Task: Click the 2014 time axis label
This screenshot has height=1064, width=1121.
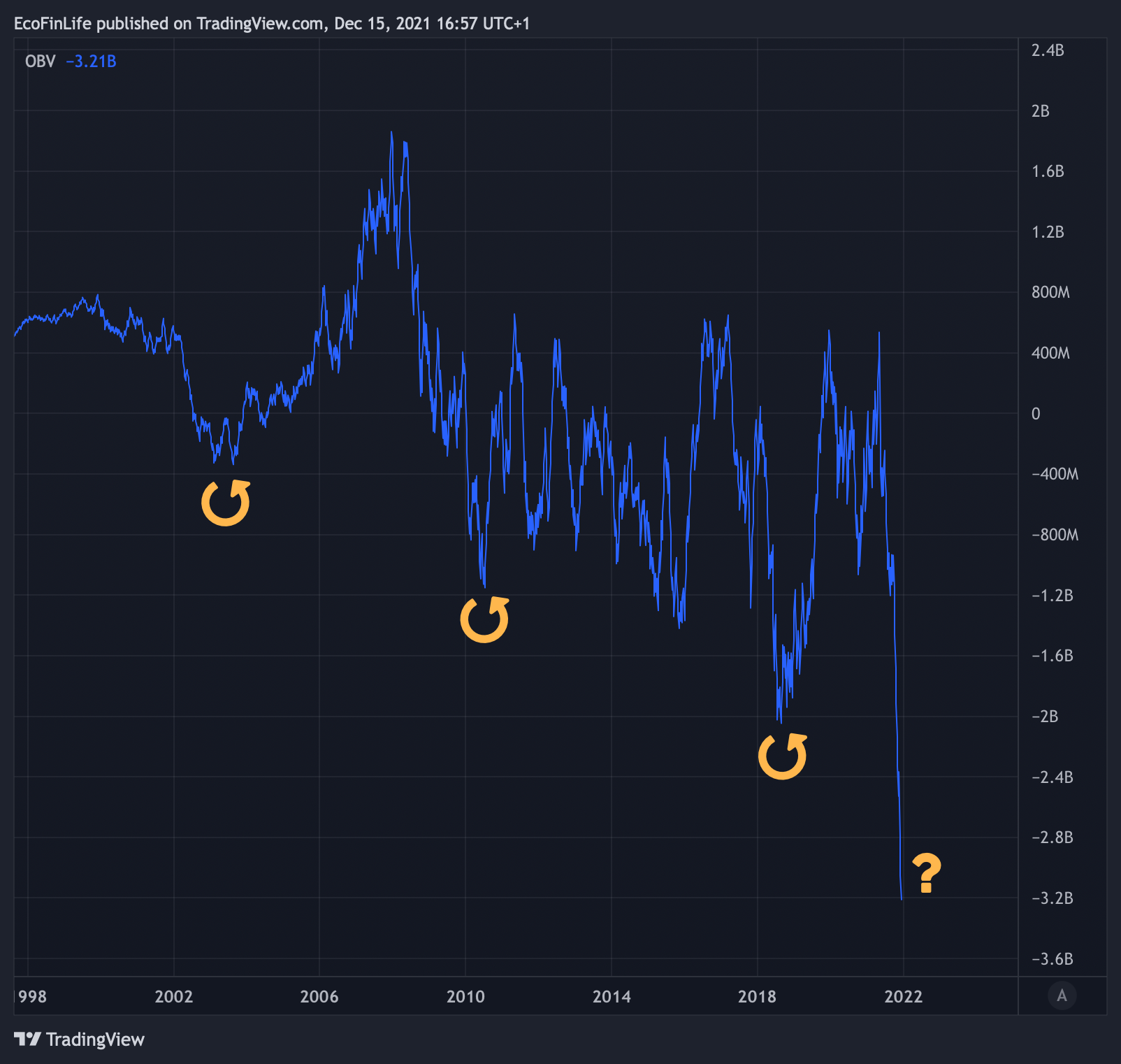Action: point(612,997)
